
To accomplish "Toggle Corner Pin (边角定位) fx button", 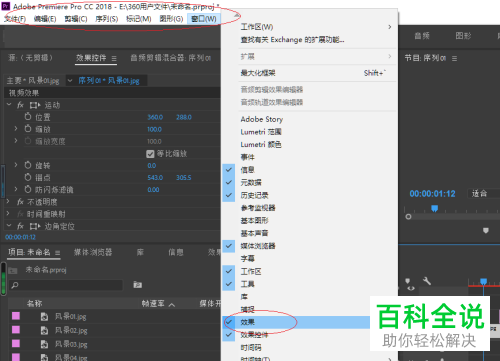I will (x=20, y=226).
